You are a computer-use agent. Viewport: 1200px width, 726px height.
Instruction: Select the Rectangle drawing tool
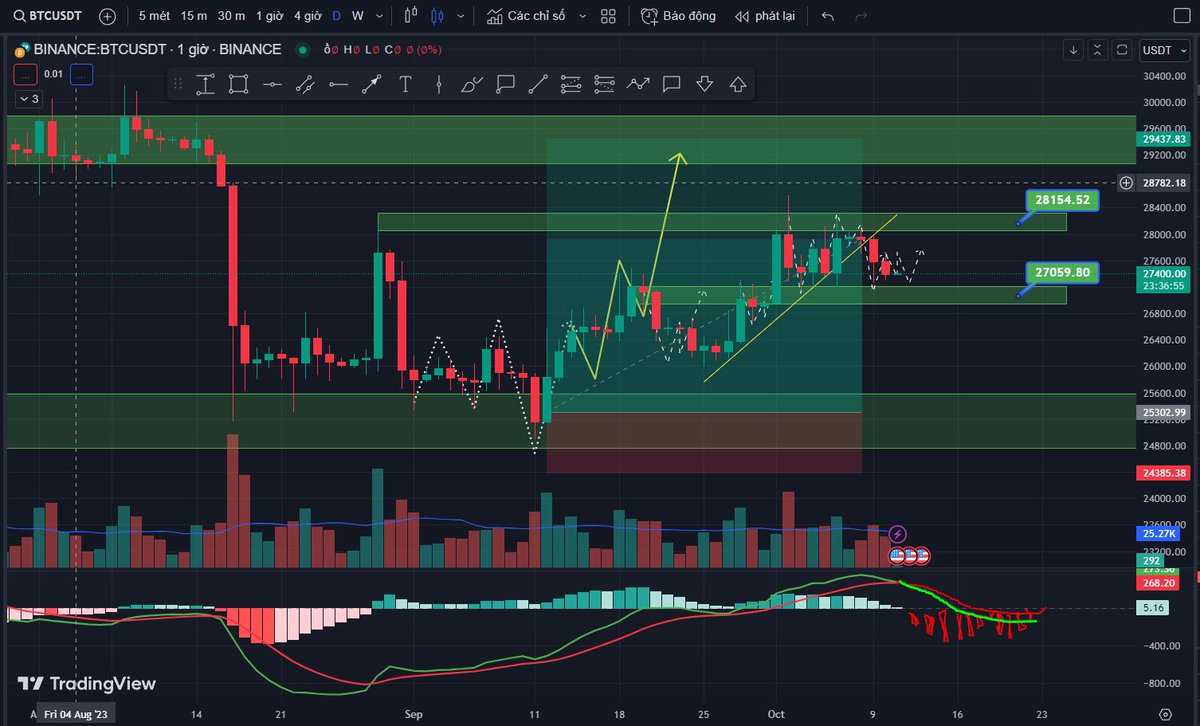click(x=238, y=84)
